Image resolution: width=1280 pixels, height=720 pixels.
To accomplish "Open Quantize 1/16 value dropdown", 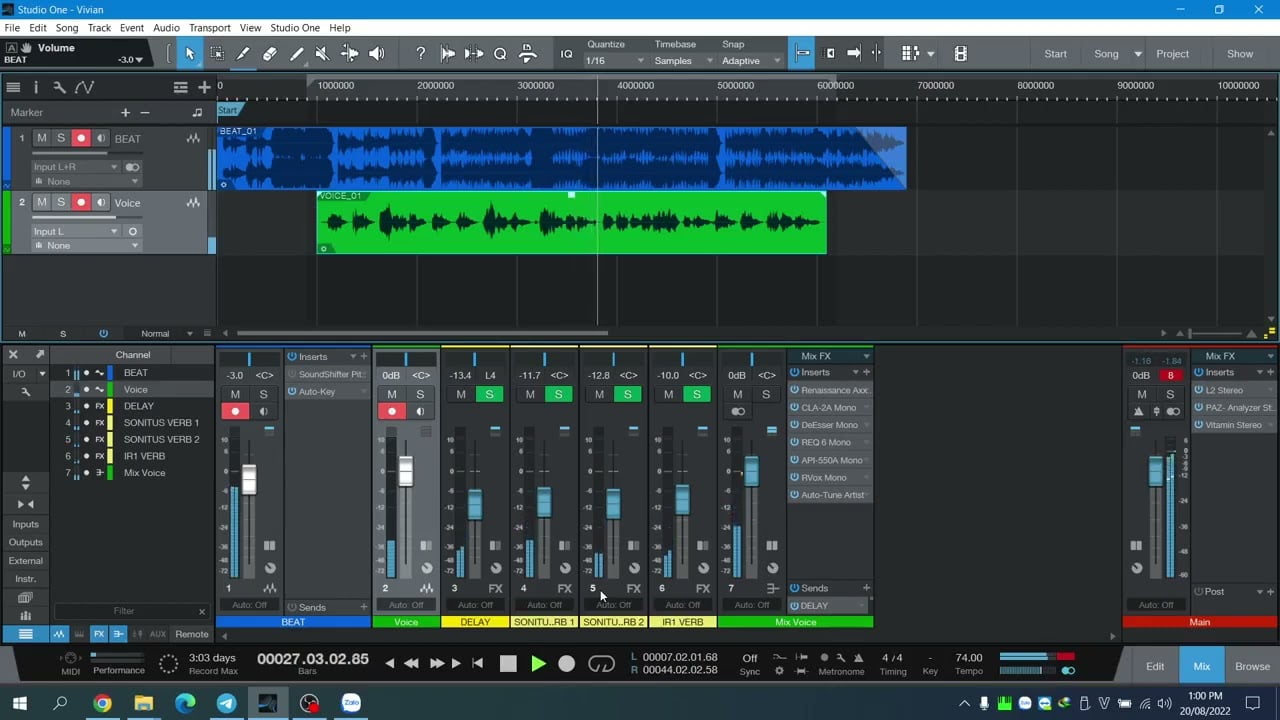I will (x=615, y=61).
